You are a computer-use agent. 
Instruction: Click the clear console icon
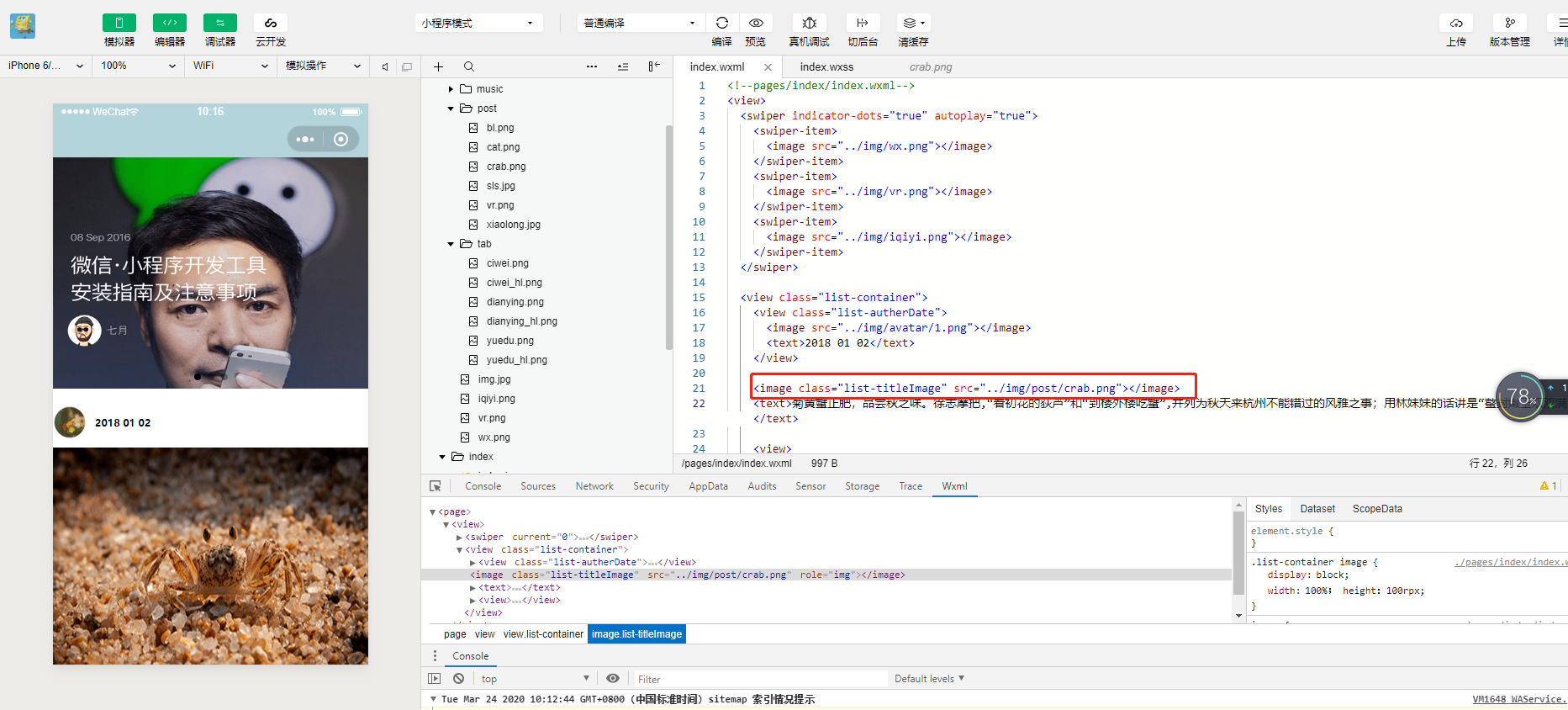tap(458, 678)
